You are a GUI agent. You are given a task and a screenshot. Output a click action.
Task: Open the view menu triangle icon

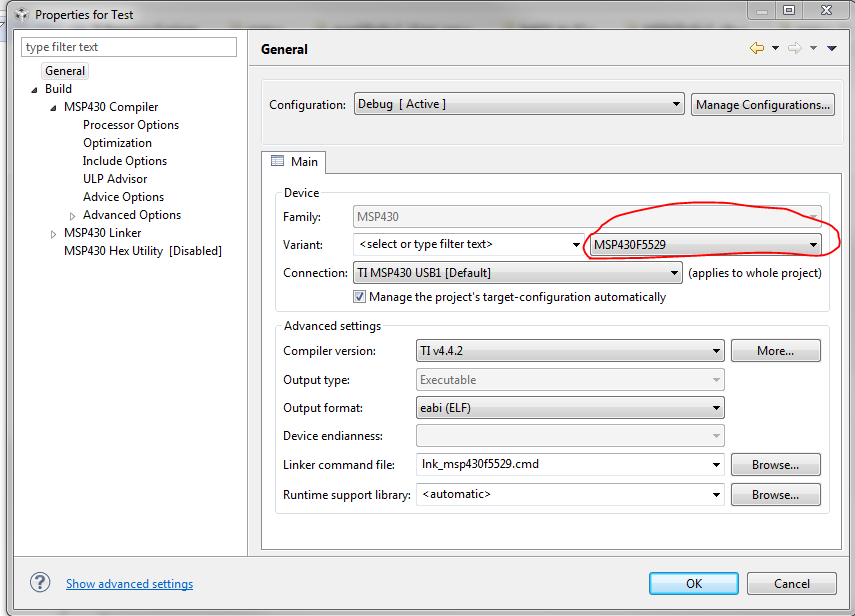point(832,48)
